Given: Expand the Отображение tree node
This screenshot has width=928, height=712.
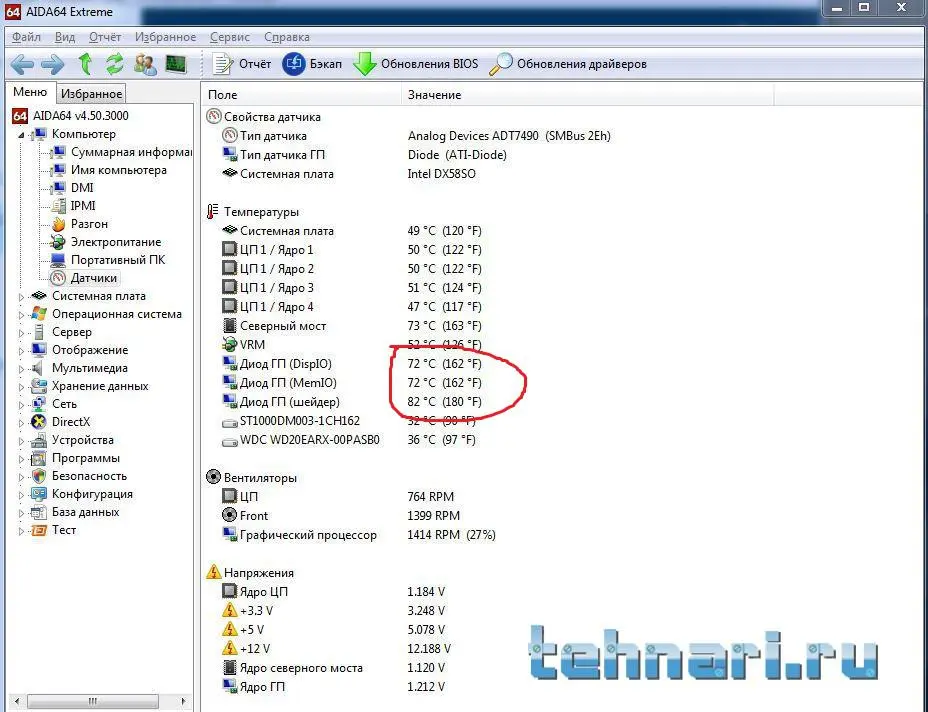Looking at the screenshot, I should (x=21, y=351).
